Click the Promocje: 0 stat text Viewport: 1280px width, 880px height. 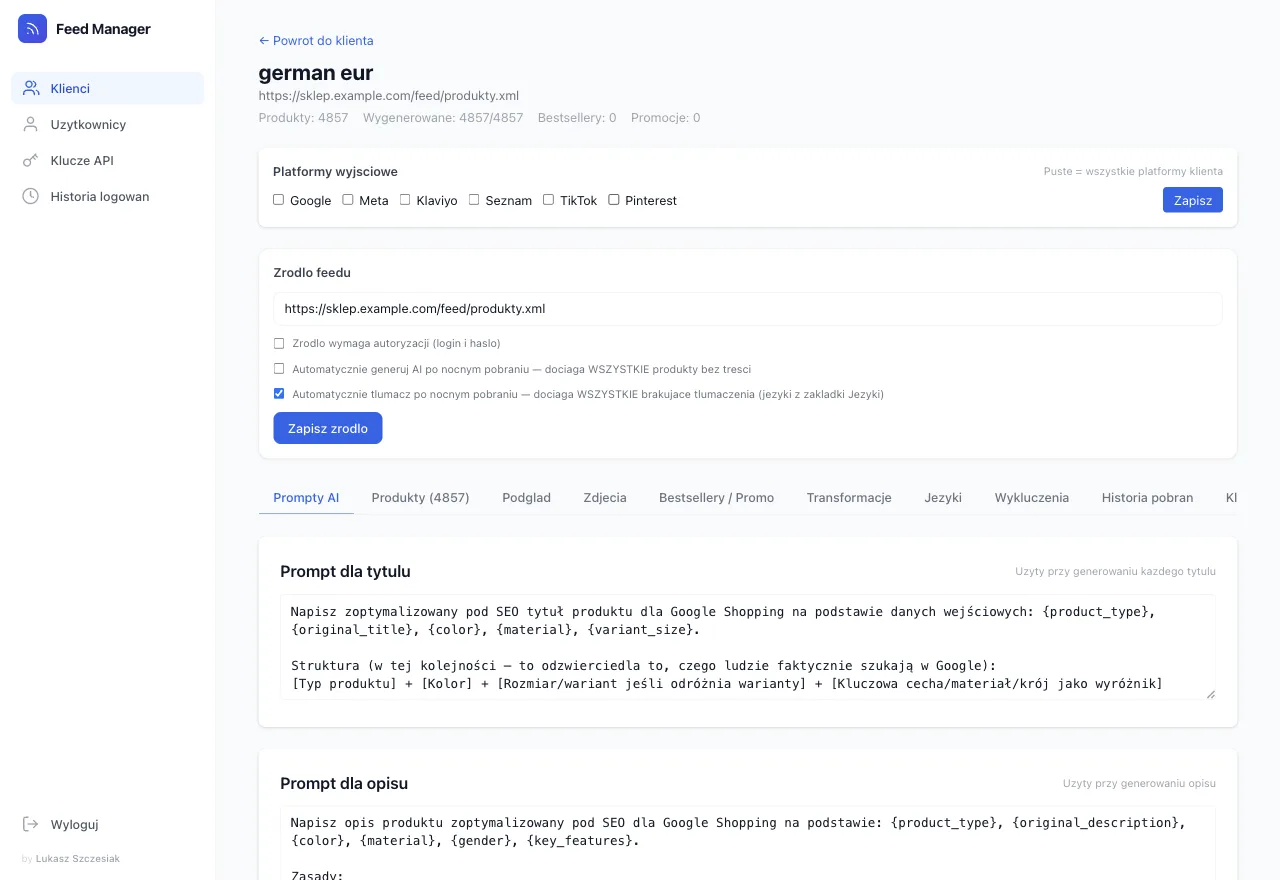click(666, 118)
